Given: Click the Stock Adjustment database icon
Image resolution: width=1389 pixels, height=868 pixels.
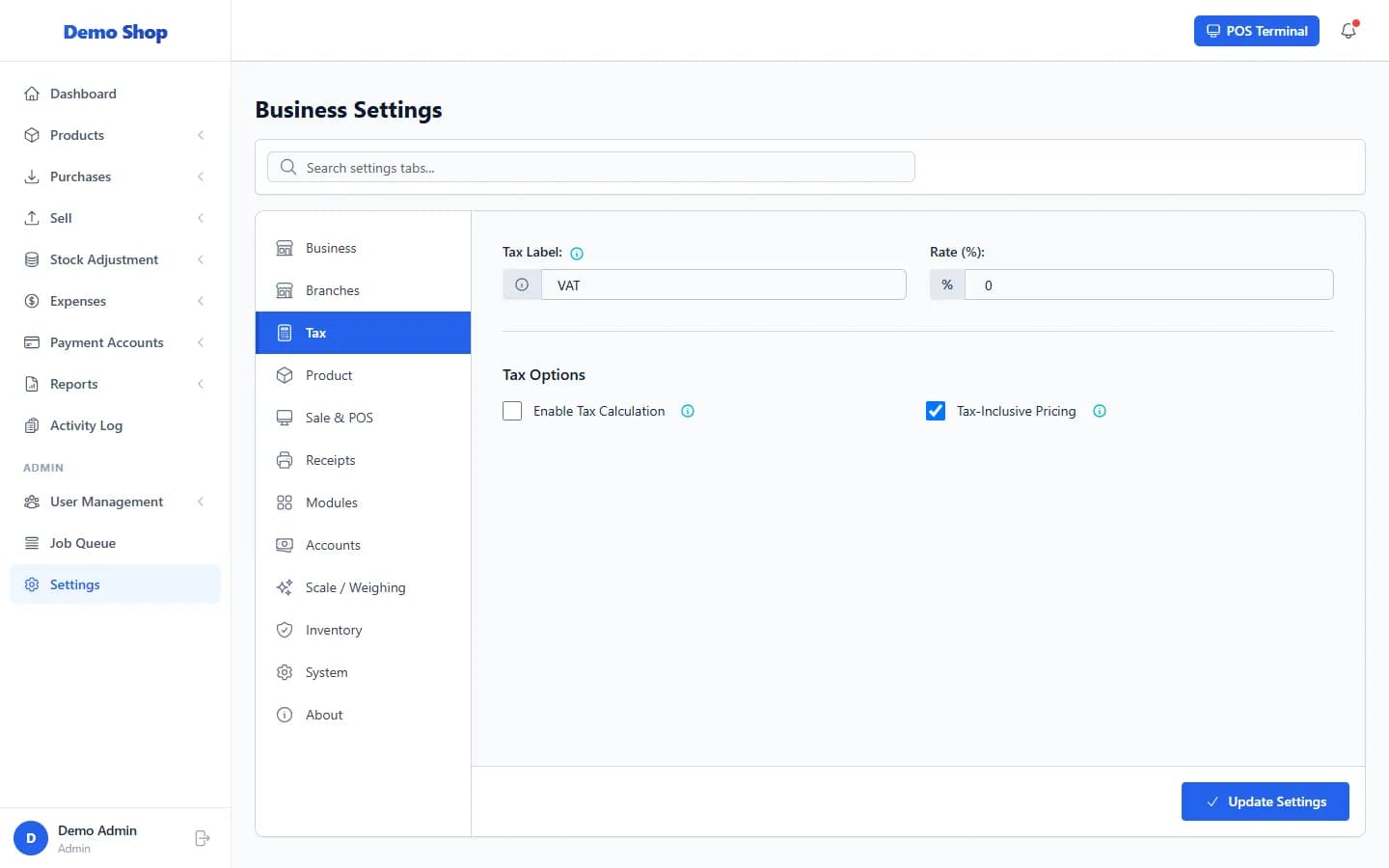Looking at the screenshot, I should 32,259.
